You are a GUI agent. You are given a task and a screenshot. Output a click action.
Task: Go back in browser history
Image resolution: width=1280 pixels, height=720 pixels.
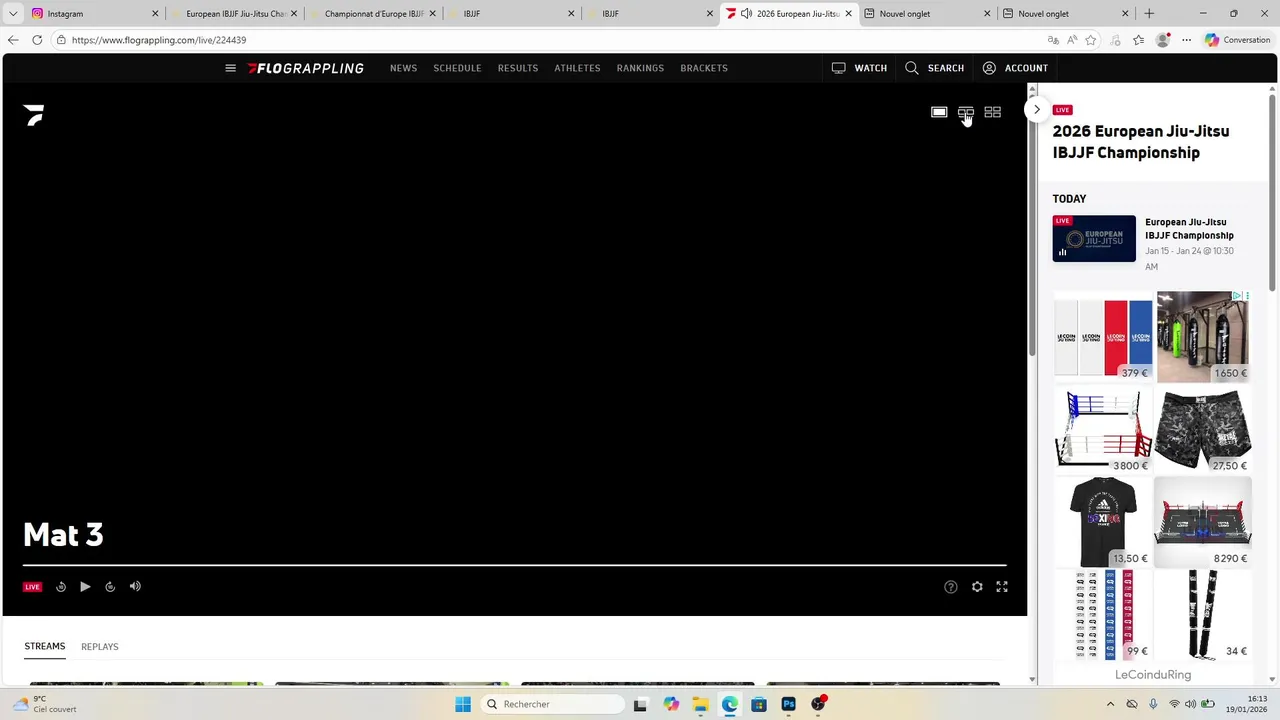click(x=13, y=40)
